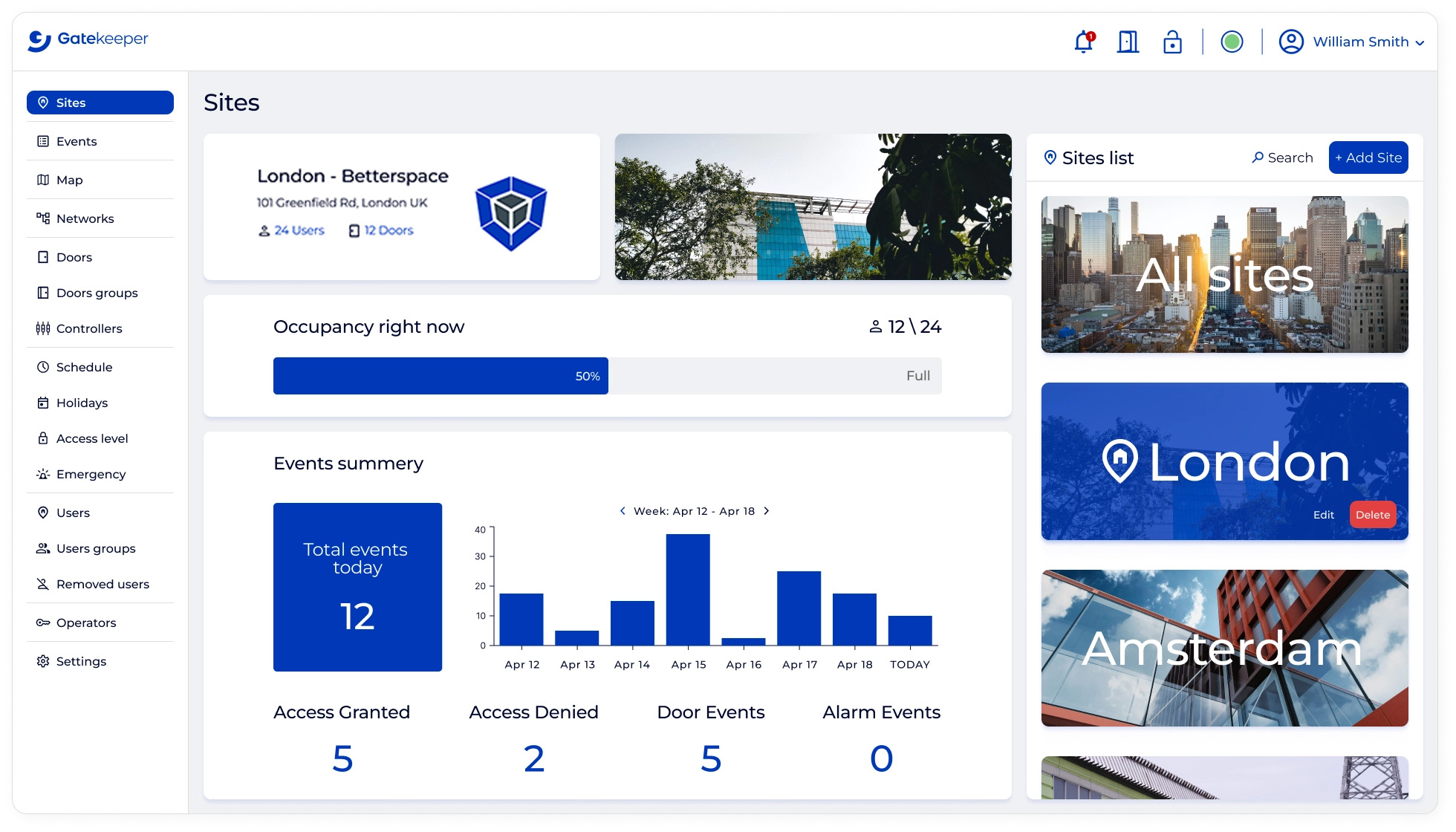Screen dimensions: 1456x832
Task: Delete the London site
Action: [1372, 515]
